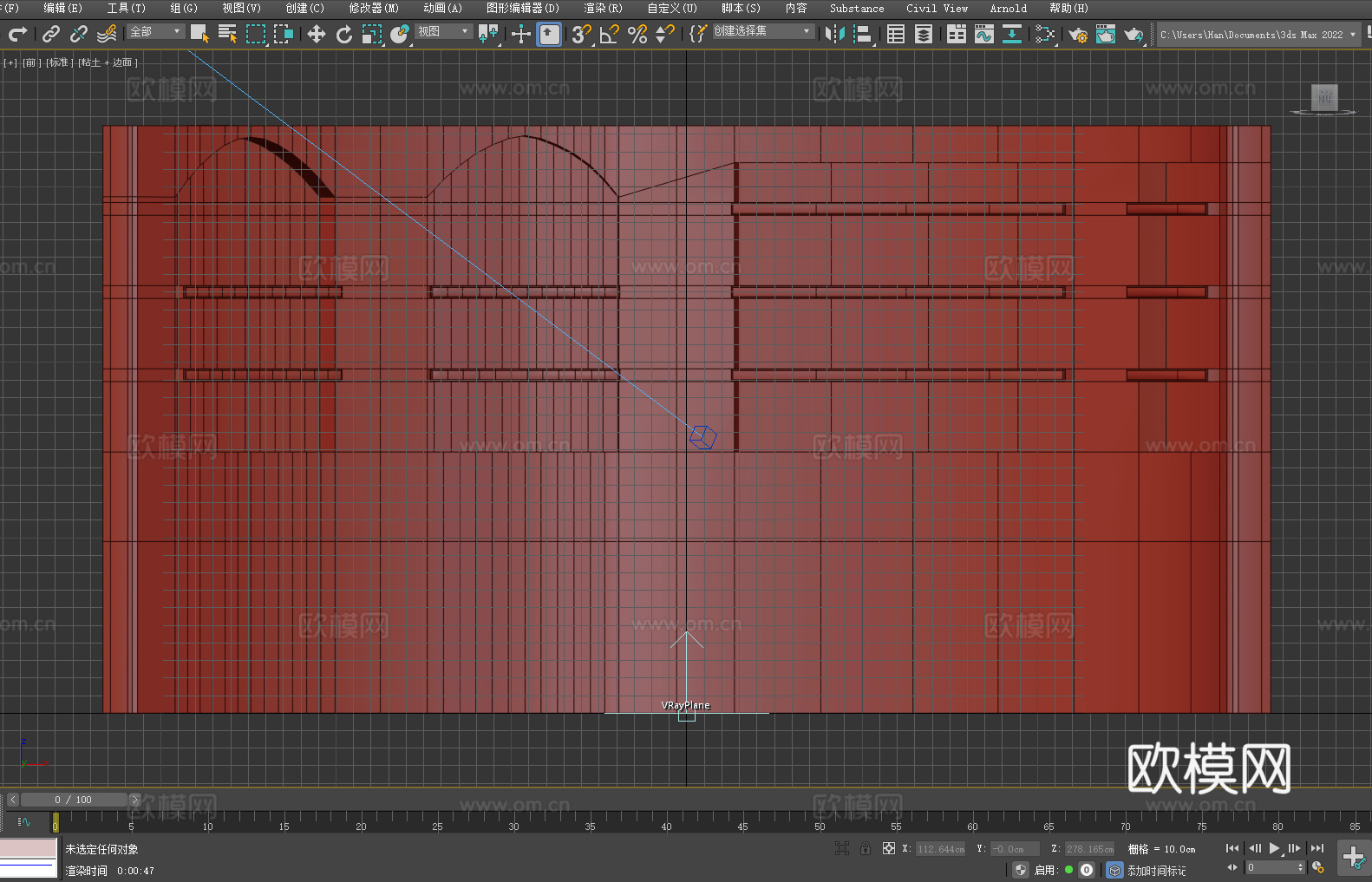Open the Time Configuration icon

1318,867
